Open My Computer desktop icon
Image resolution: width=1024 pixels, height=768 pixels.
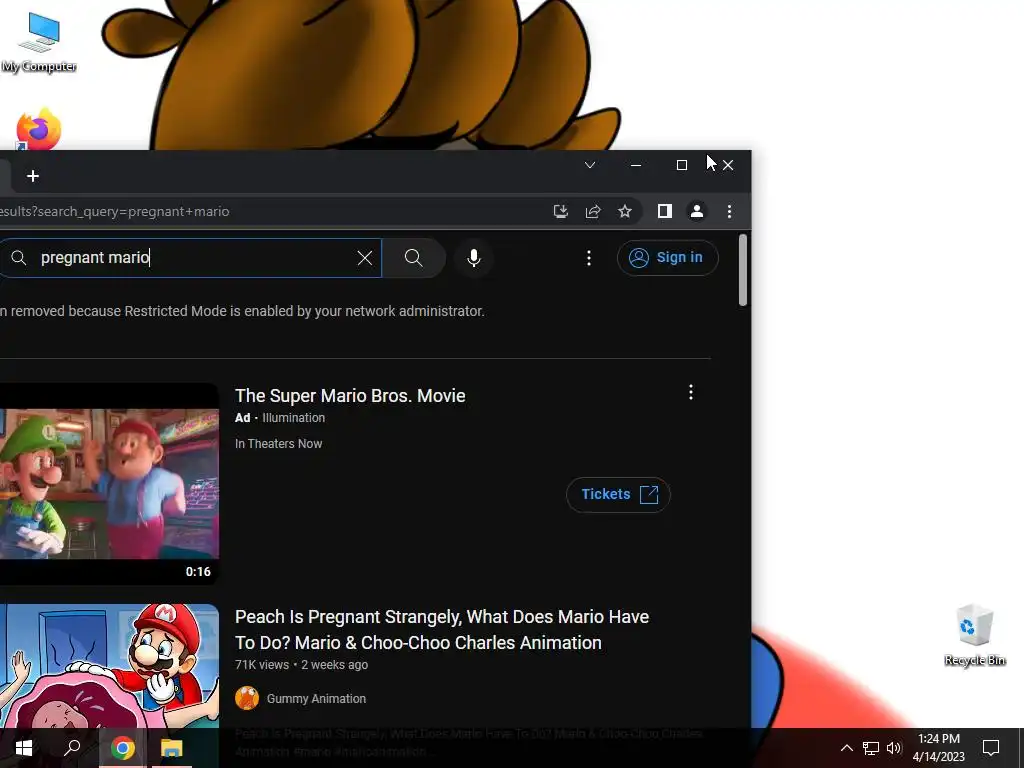39,41
